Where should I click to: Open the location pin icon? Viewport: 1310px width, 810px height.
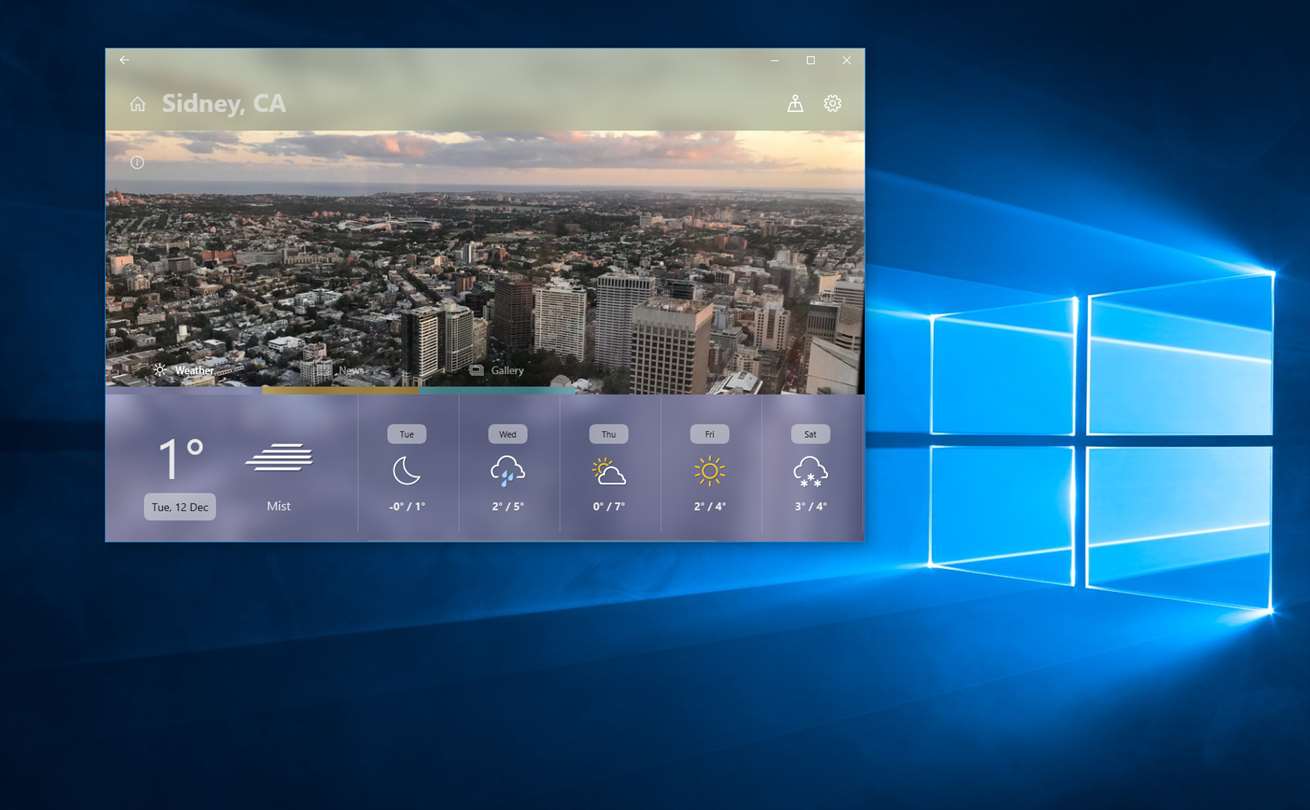coord(795,103)
